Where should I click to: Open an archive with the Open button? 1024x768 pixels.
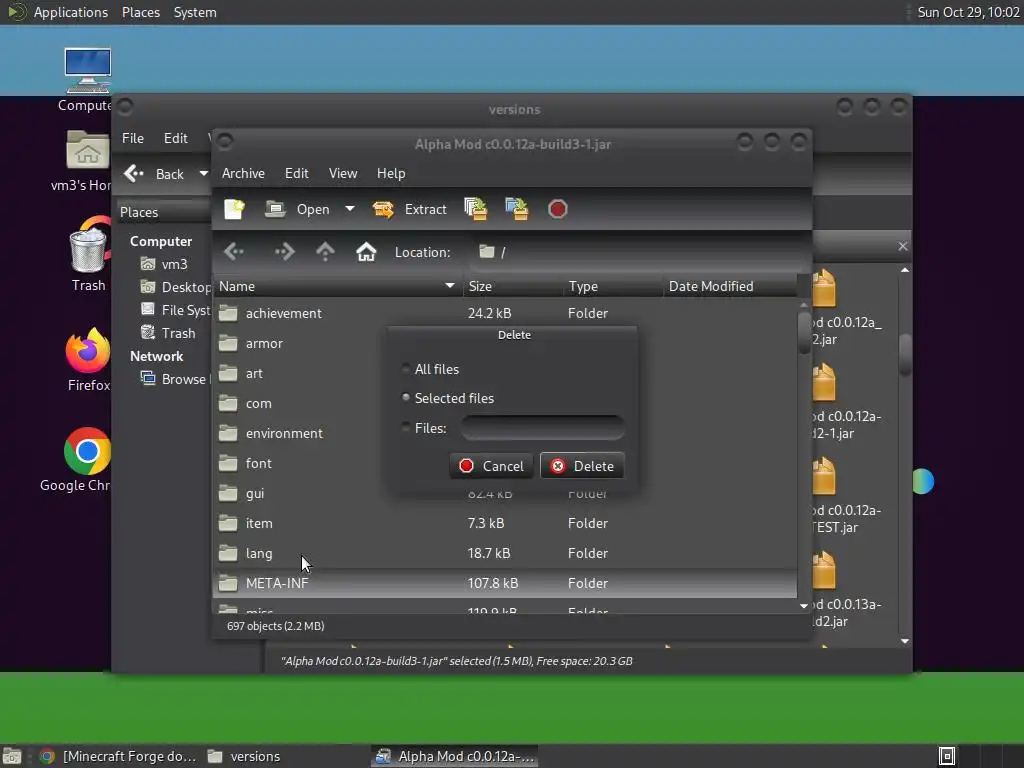tap(298, 209)
